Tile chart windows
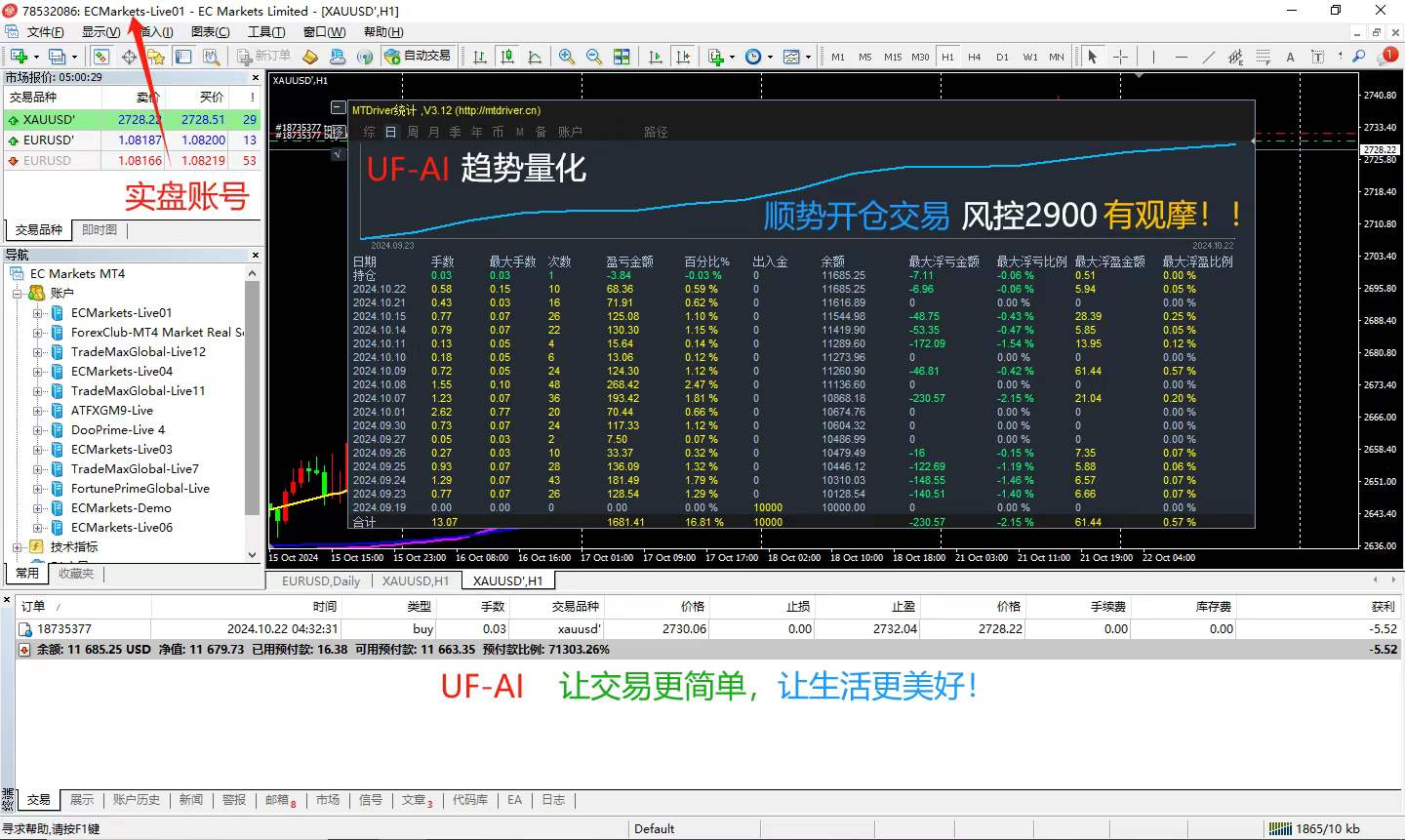The height and width of the screenshot is (840, 1405). (623, 56)
